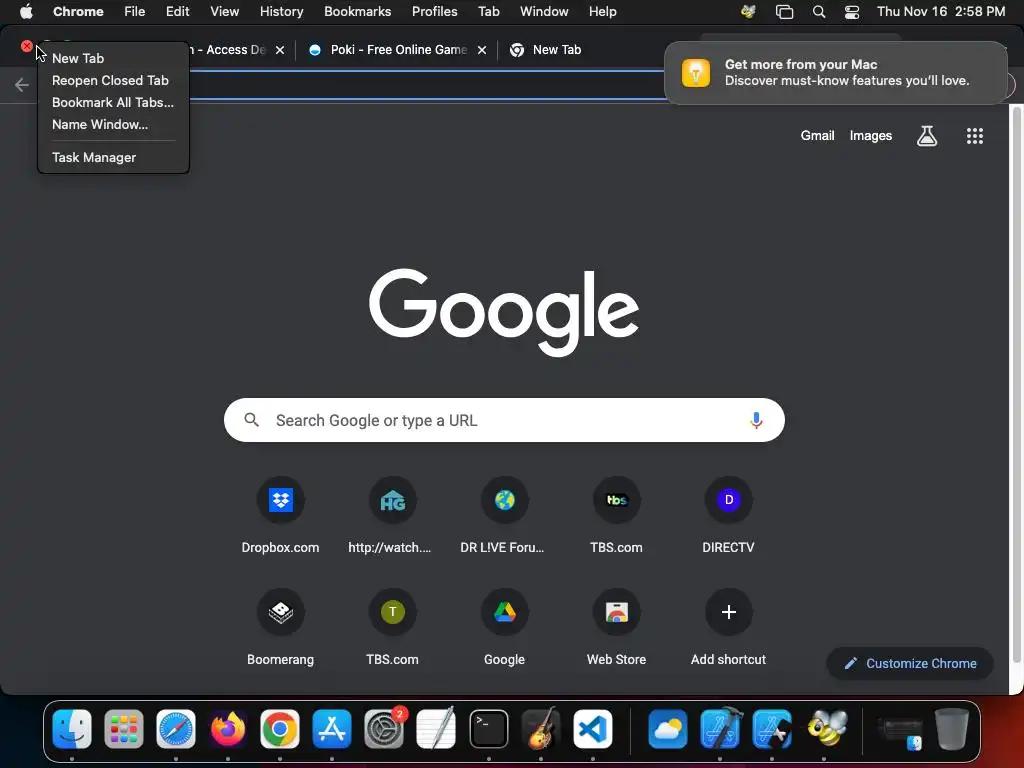Focus the Search Google or type a URL box
The height and width of the screenshot is (768, 1024).
click(504, 420)
